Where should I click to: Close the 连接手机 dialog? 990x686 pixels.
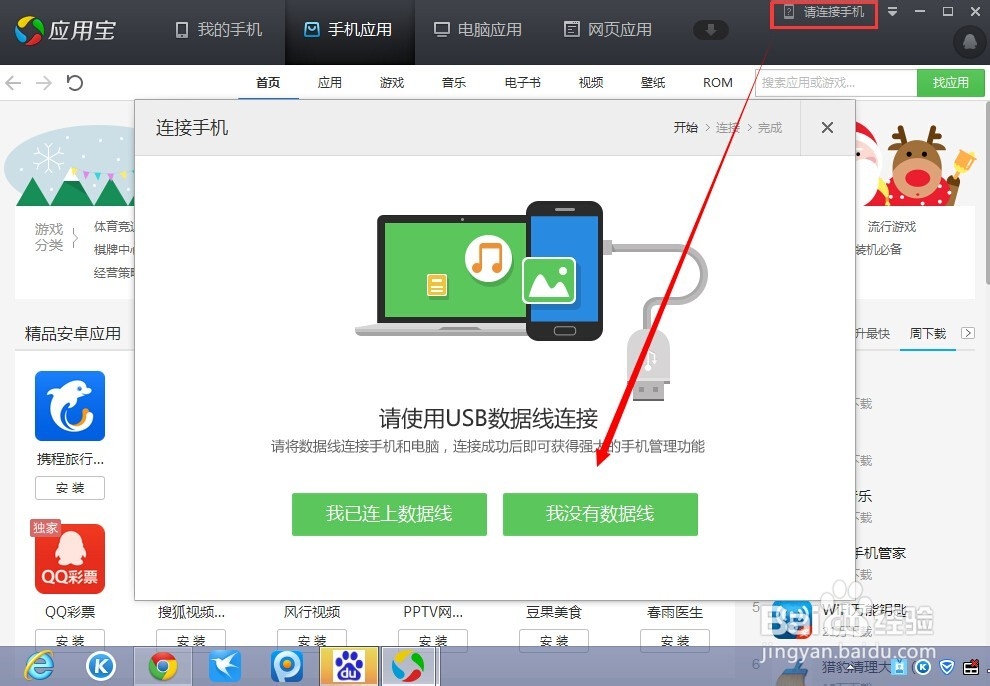click(x=827, y=127)
